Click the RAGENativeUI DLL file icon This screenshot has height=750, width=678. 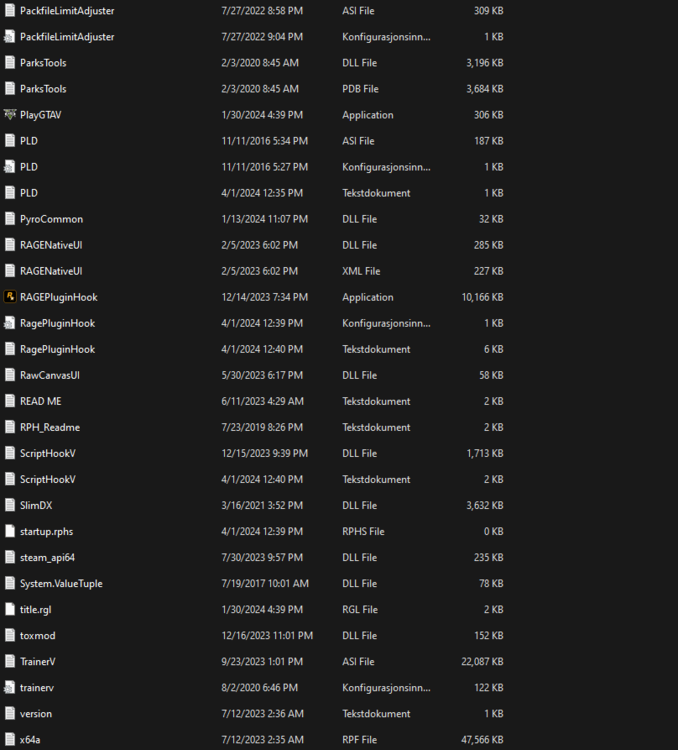(x=10, y=245)
